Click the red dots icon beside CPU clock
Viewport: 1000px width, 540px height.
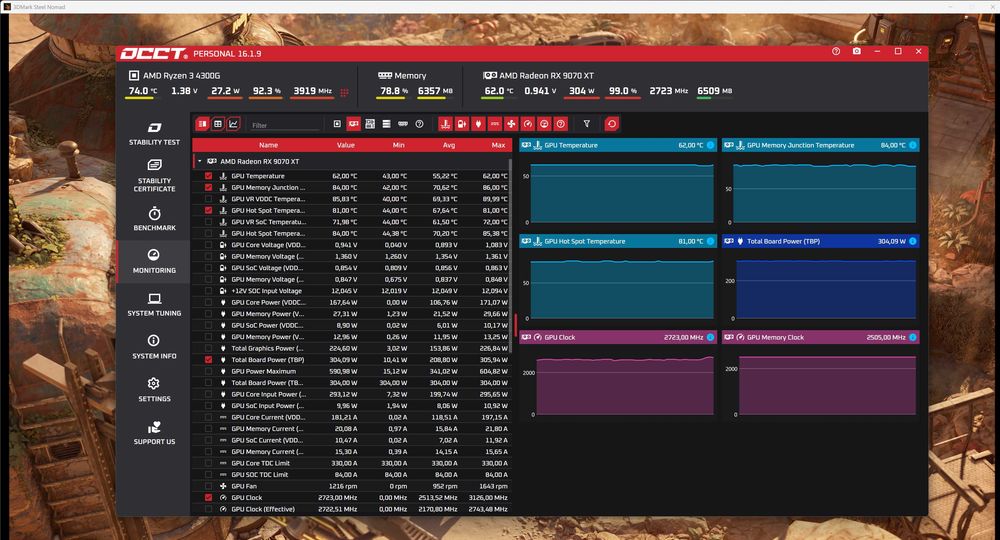[x=344, y=92]
